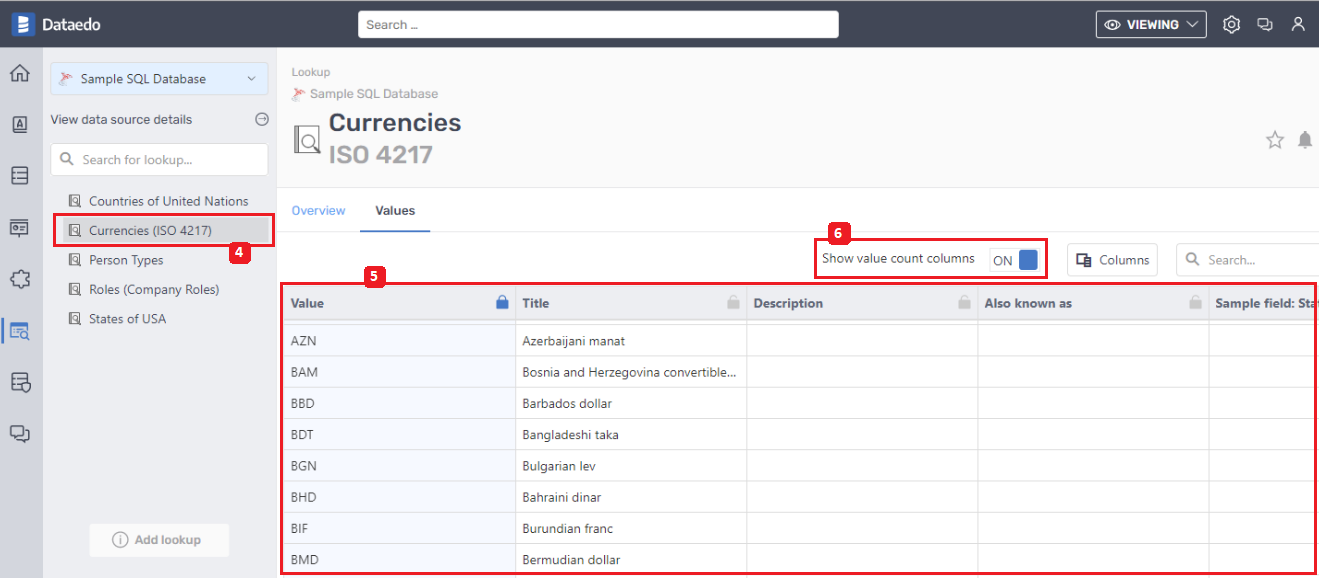The image size is (1319, 578).
Task: Open the VIEWING mode dropdown
Action: point(1150,25)
